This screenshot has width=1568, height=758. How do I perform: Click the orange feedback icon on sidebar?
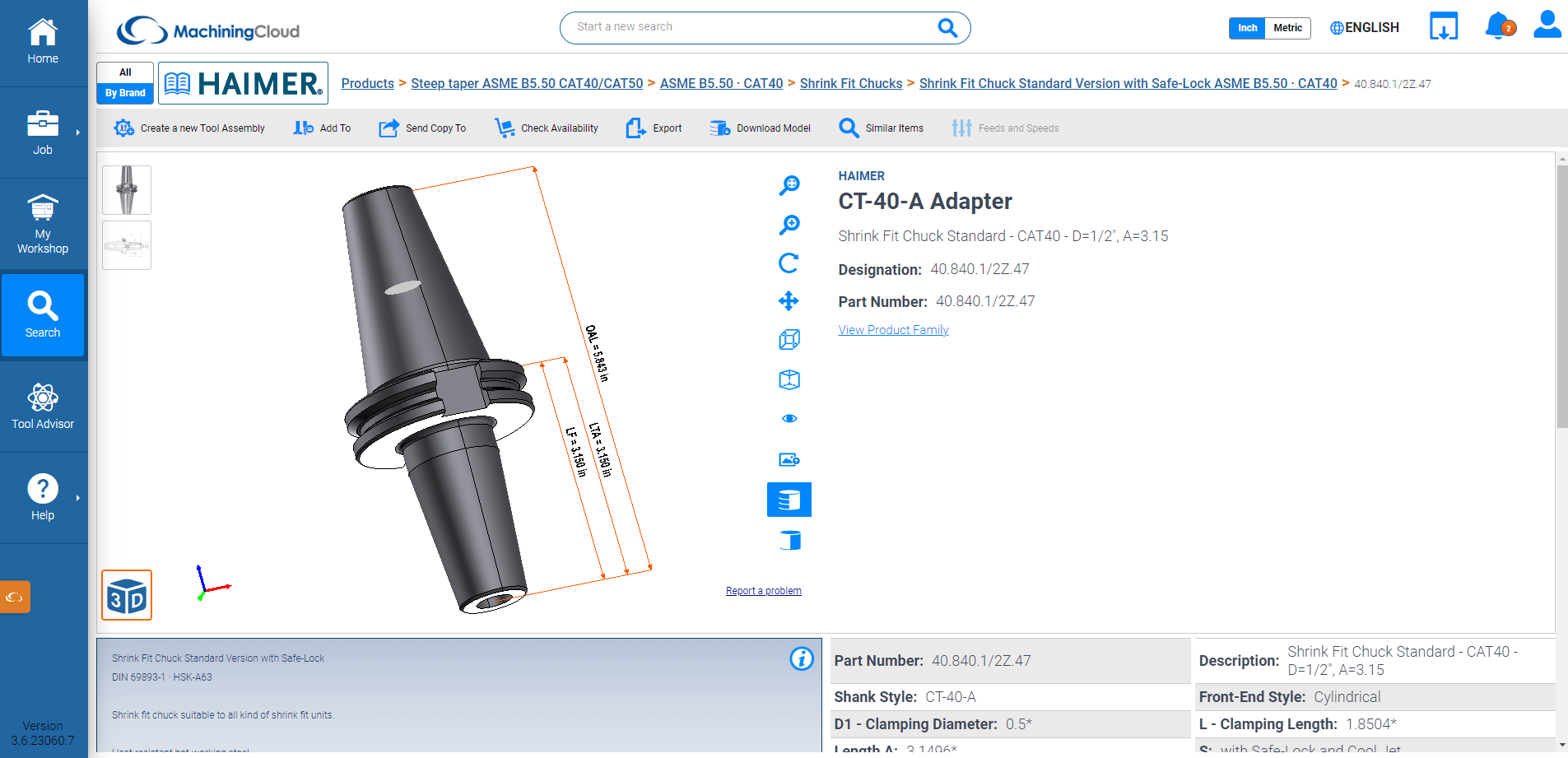pos(15,598)
